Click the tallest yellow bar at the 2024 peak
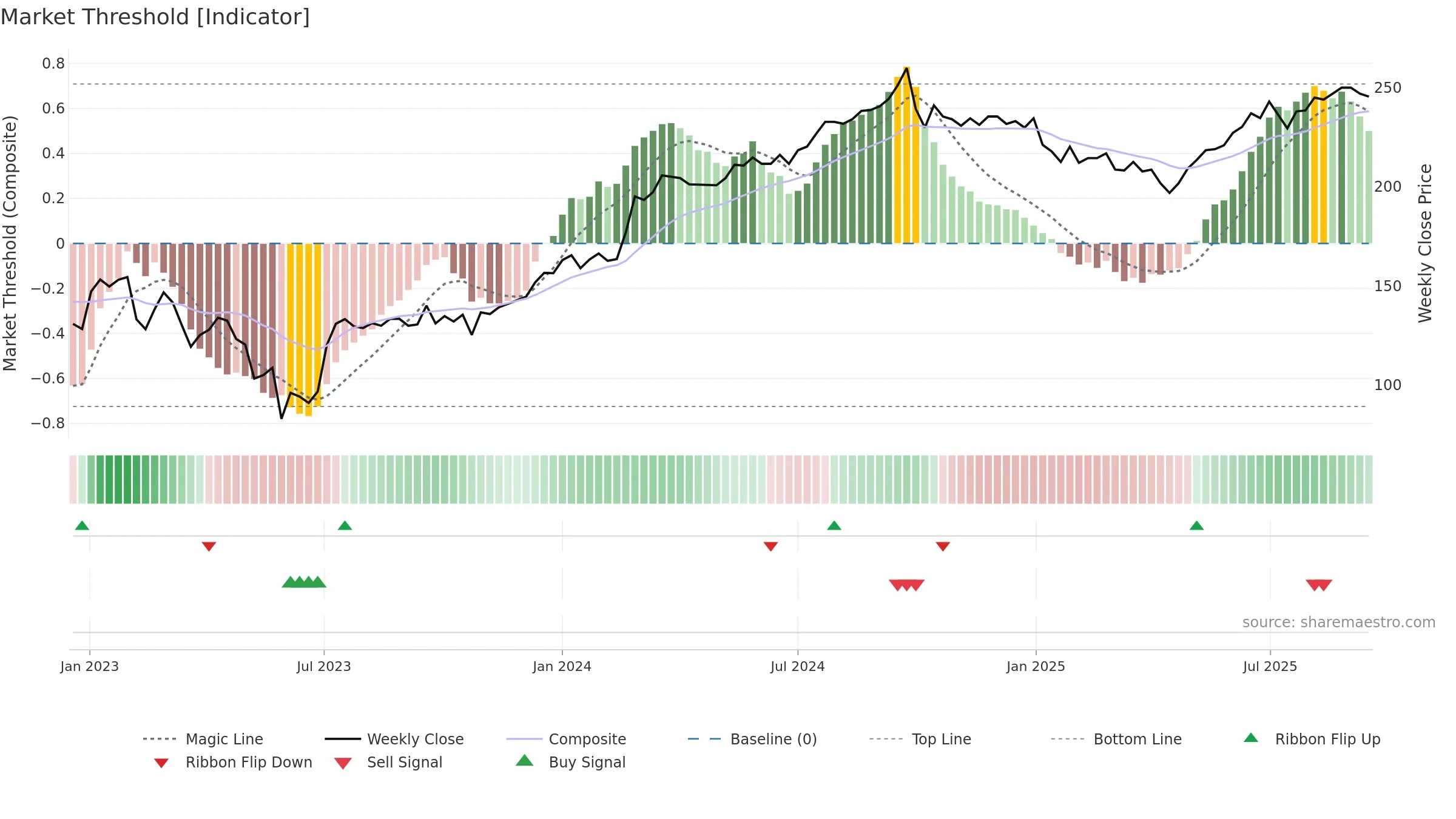 click(906, 155)
